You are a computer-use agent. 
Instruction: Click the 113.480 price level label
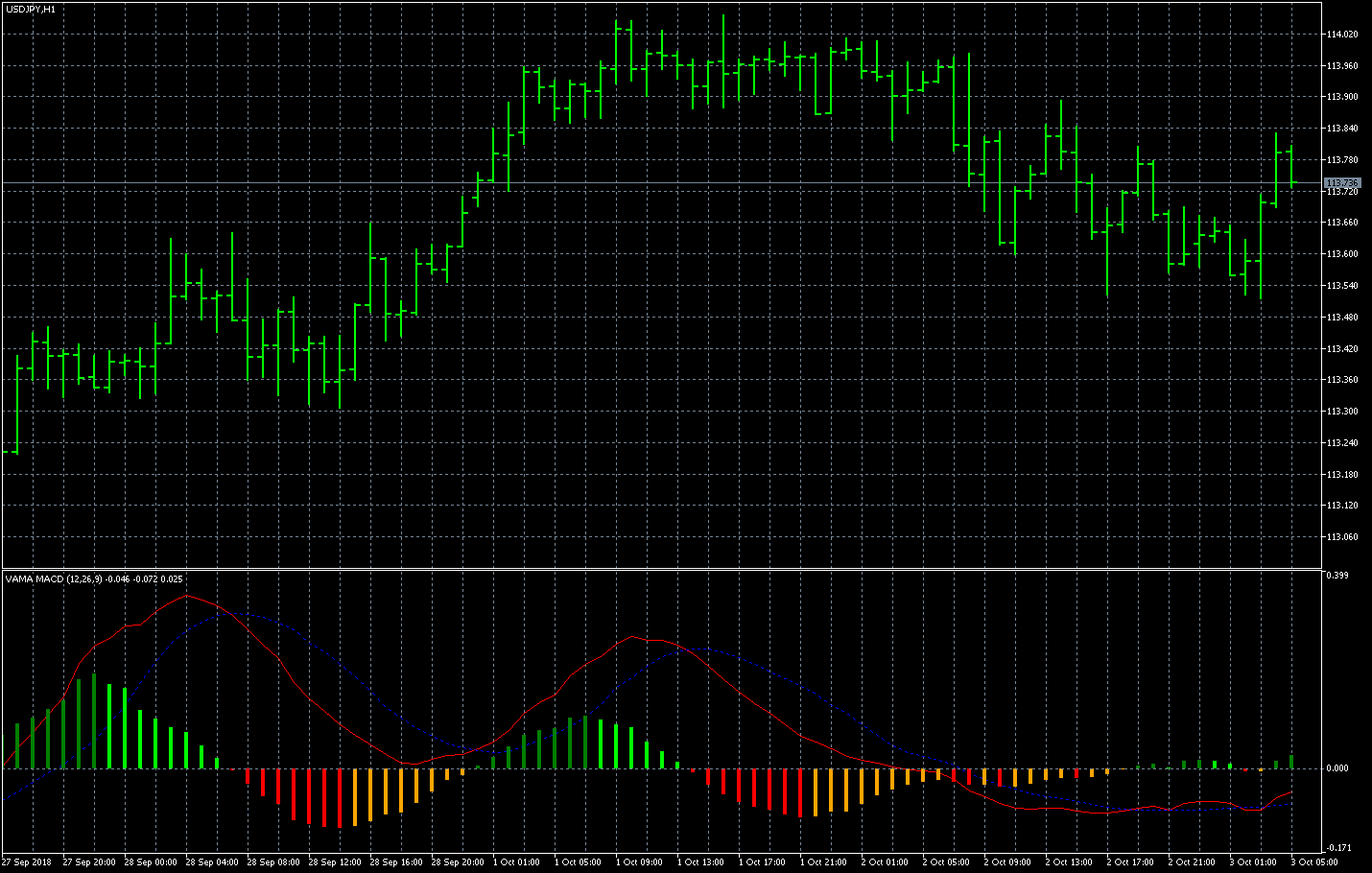coord(1341,318)
